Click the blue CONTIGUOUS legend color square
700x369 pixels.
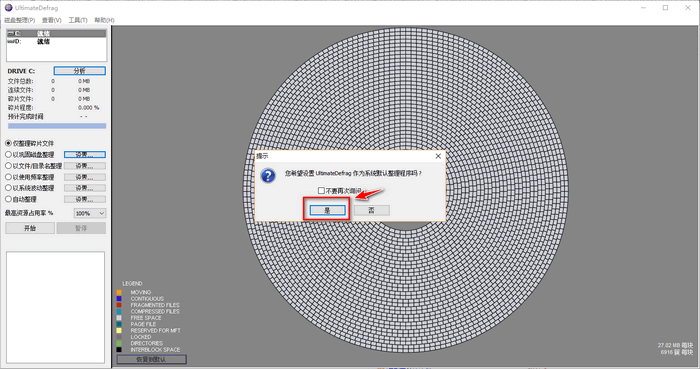point(119,299)
